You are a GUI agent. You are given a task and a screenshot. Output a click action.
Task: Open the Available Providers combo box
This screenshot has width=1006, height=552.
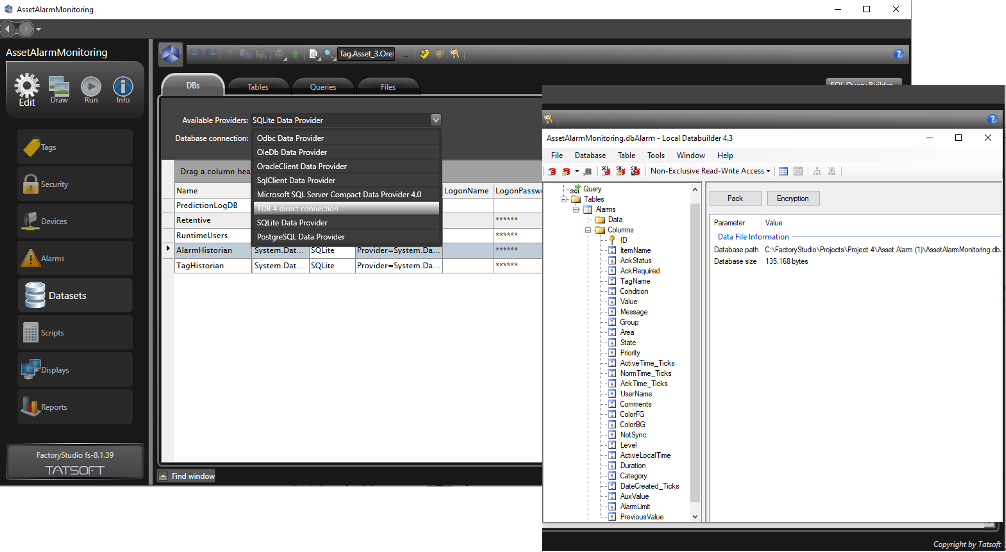click(346, 120)
